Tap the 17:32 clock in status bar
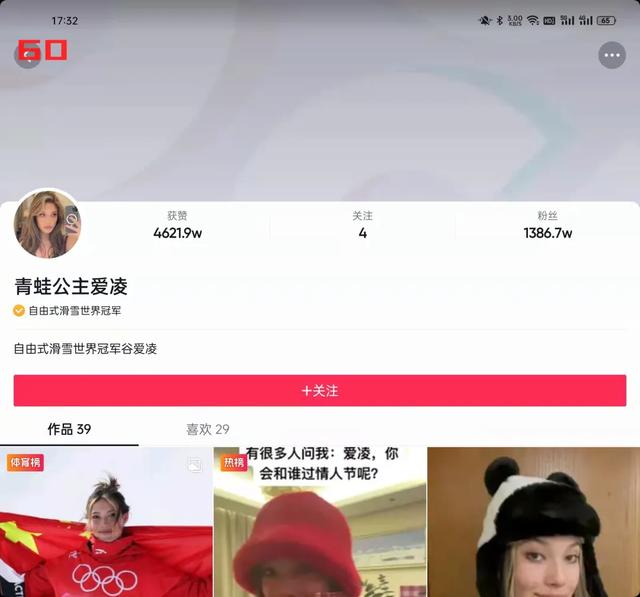Screen dimensions: 640x597 (64, 21)
